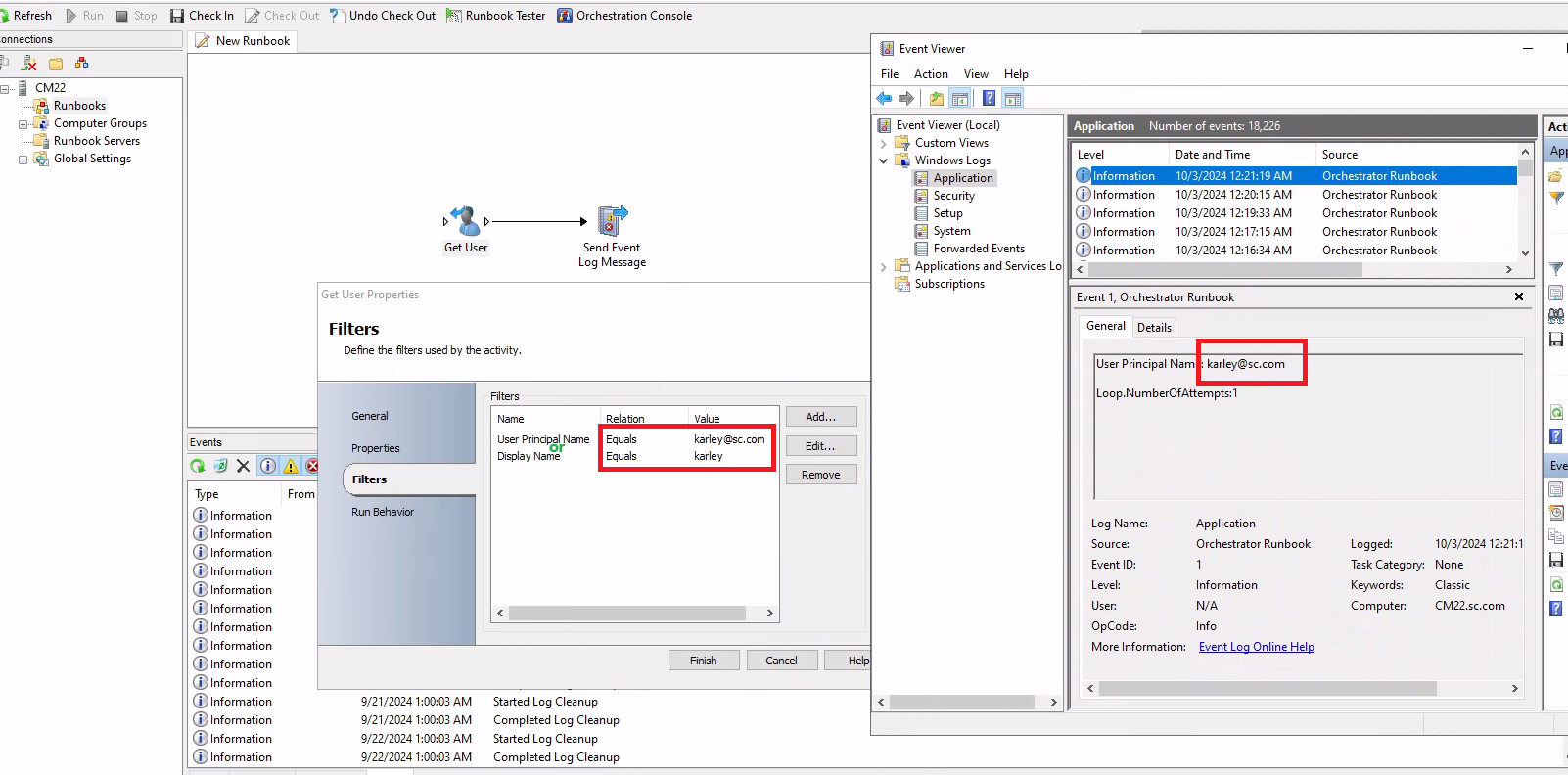
Task: Expand the Custom Views node
Action: coord(883,143)
